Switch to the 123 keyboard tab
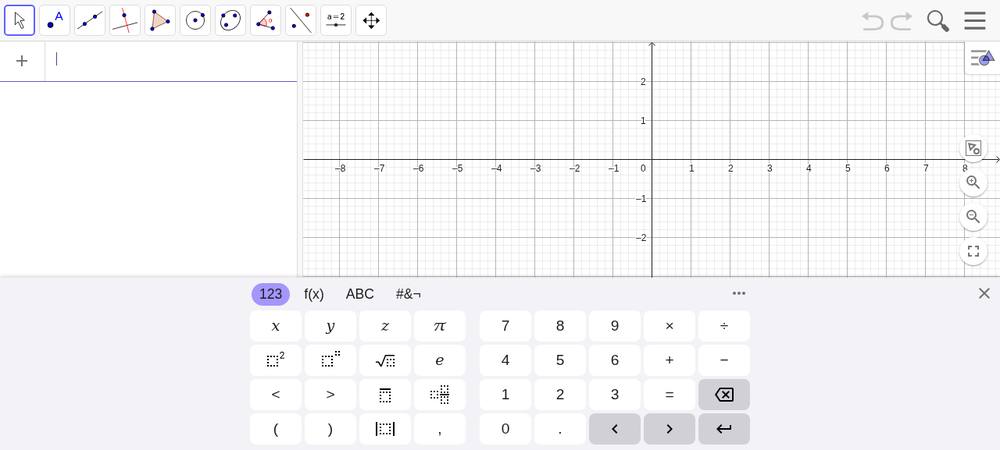1000x450 pixels. point(270,294)
